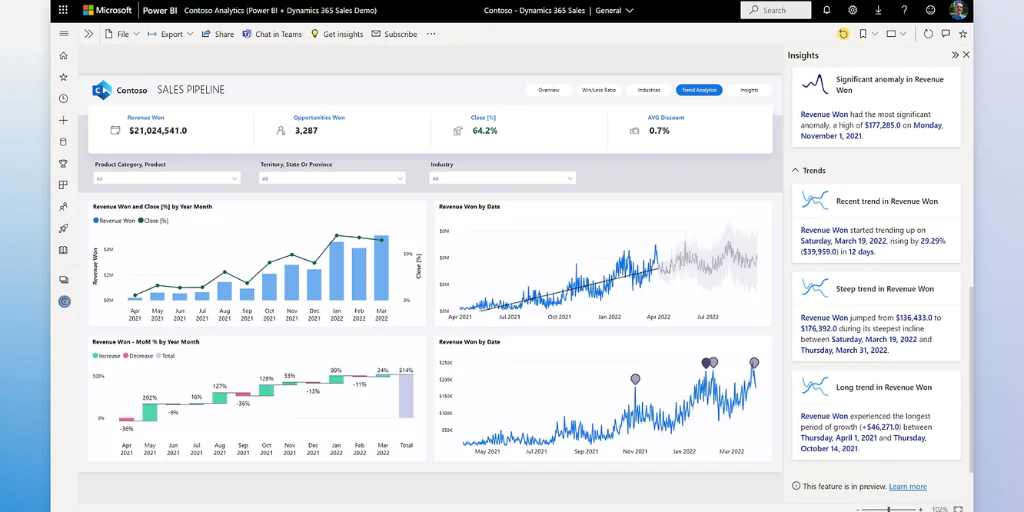The width and height of the screenshot is (1024, 512).
Task: Open Goals trophy icon in sidebar
Action: point(63,163)
